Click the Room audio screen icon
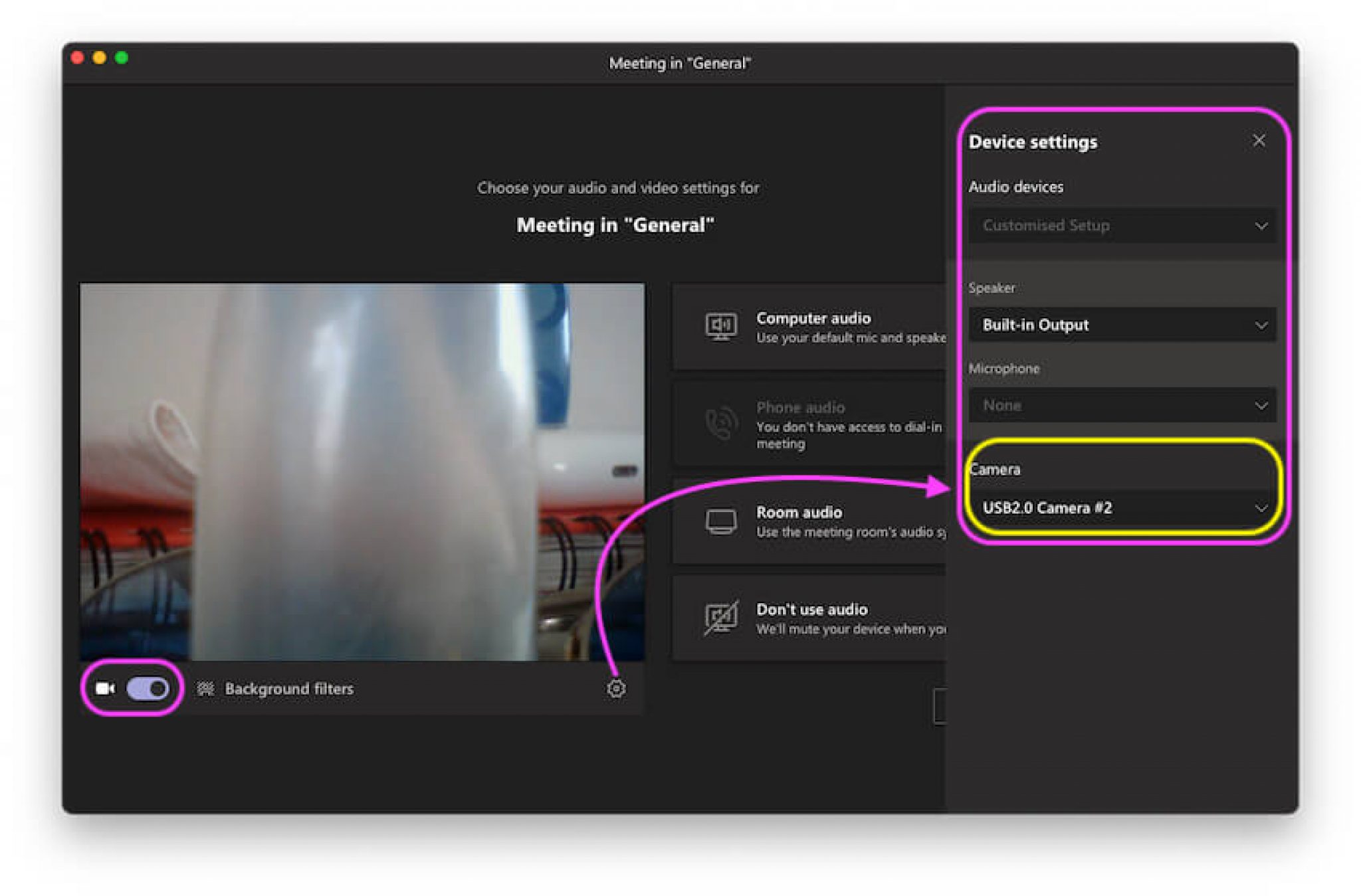Image resolution: width=1361 pixels, height=896 pixels. click(720, 521)
